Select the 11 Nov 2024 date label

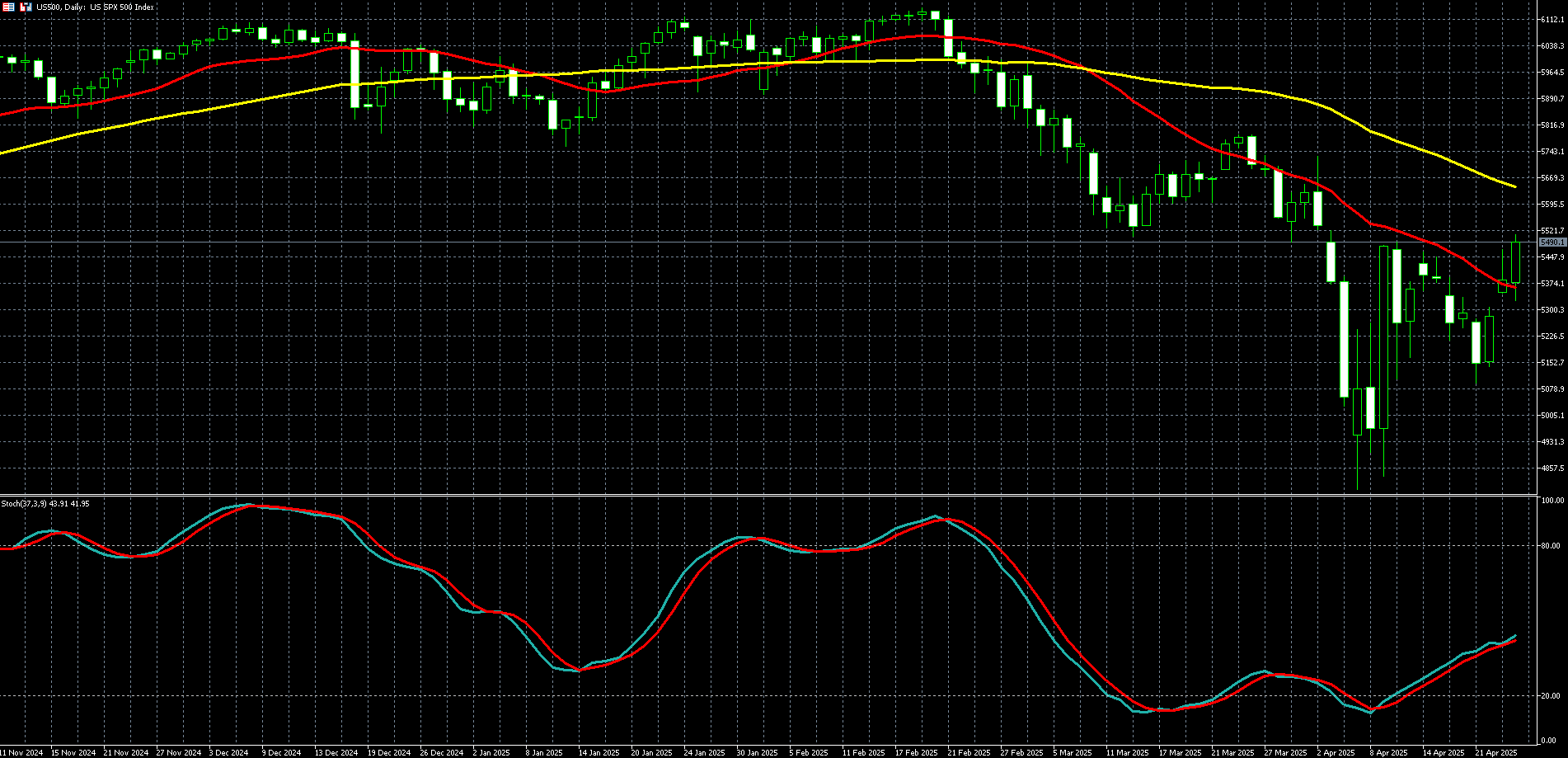pos(22,752)
